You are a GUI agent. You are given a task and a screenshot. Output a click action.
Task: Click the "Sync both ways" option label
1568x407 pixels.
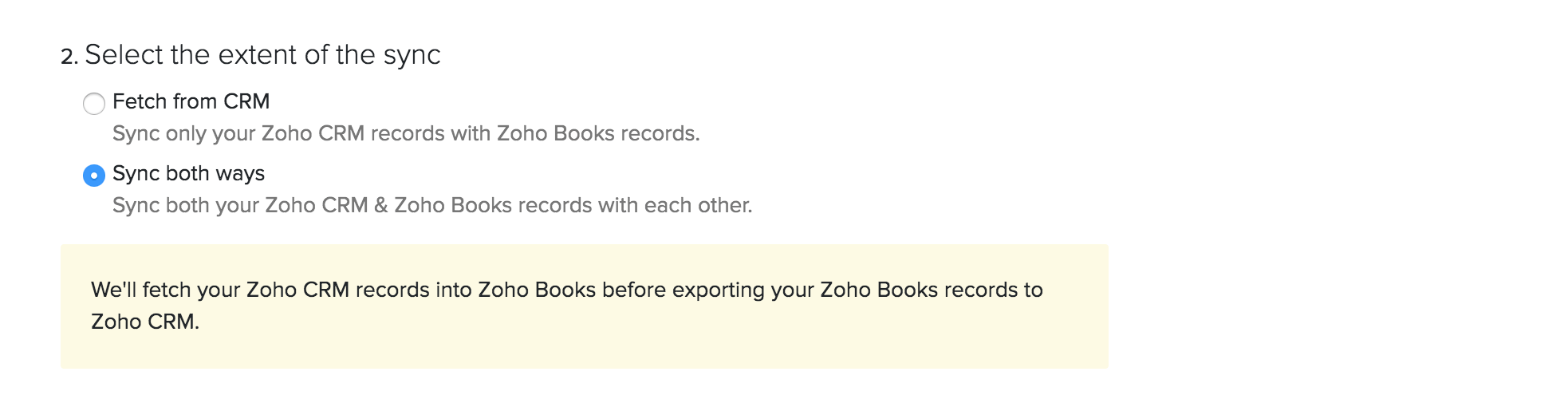[x=188, y=174]
